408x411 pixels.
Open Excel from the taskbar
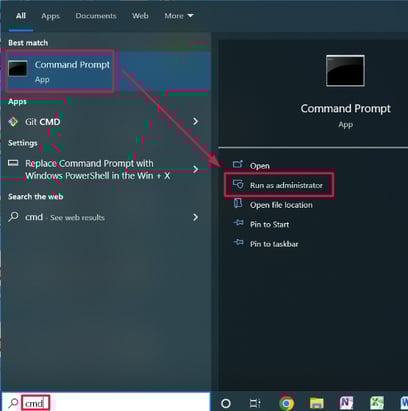(x=377, y=403)
